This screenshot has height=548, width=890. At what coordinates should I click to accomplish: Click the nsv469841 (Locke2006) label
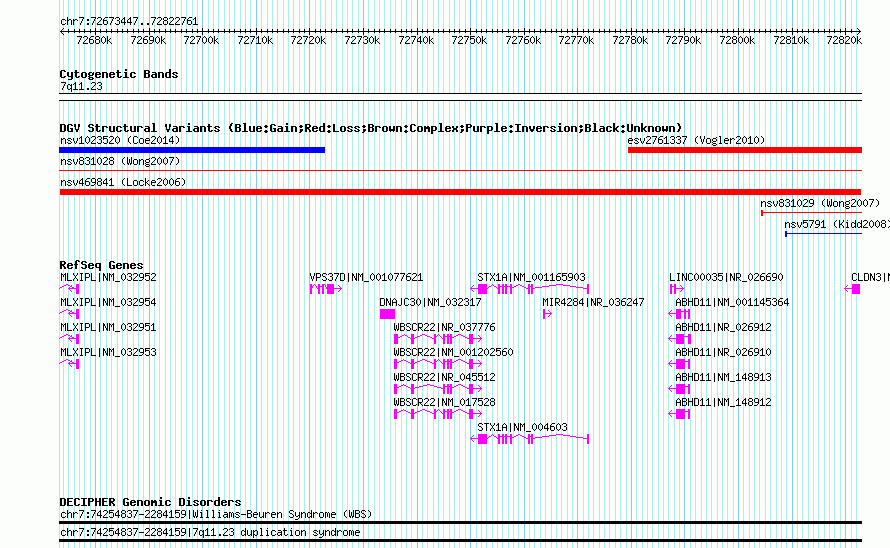123,182
